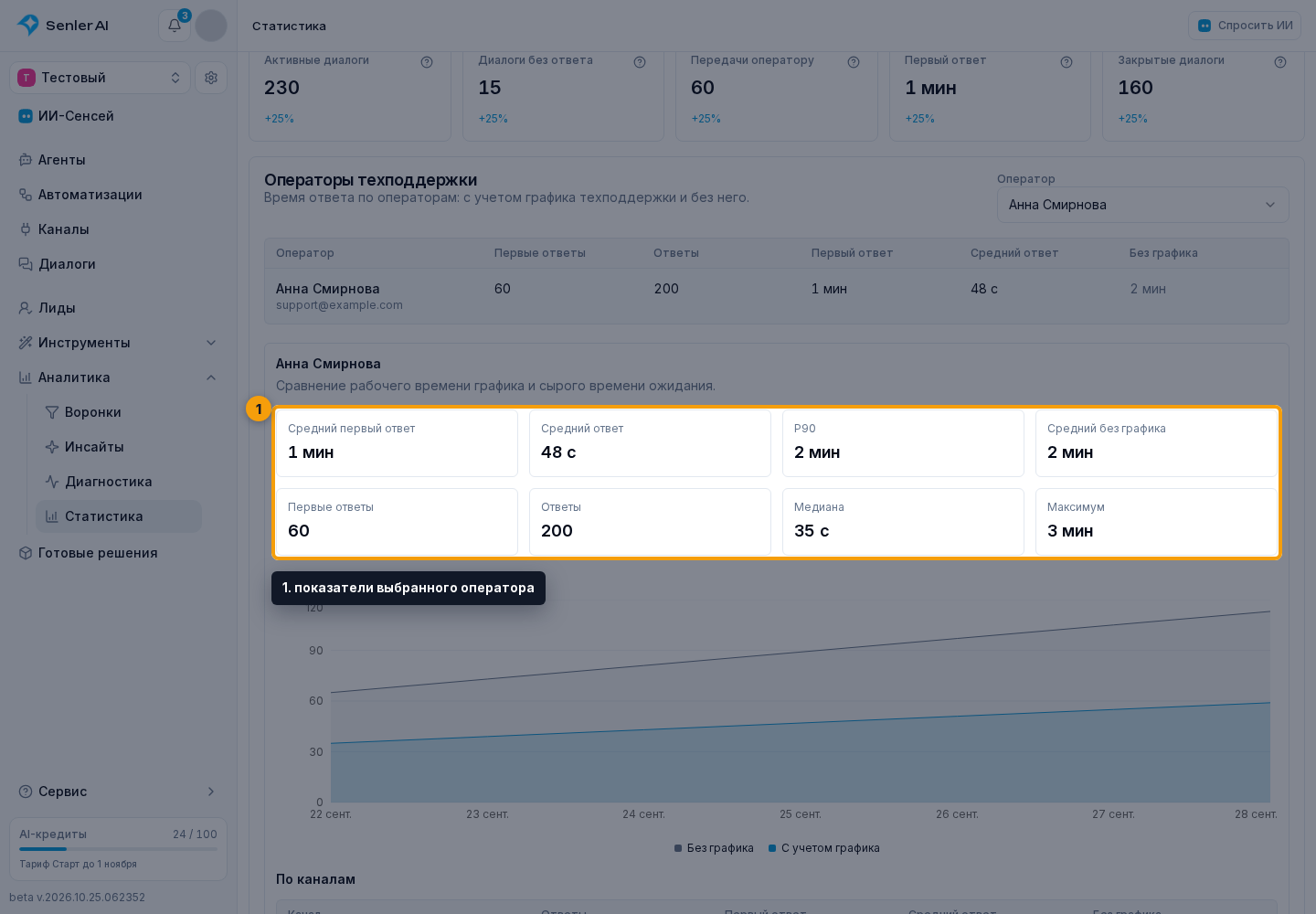Click the Первые ответы column header
The image size is (1316, 914).
tap(540, 253)
